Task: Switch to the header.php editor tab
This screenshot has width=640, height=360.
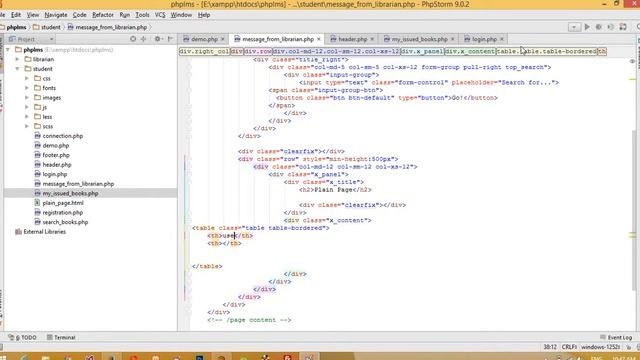Action: 352,39
